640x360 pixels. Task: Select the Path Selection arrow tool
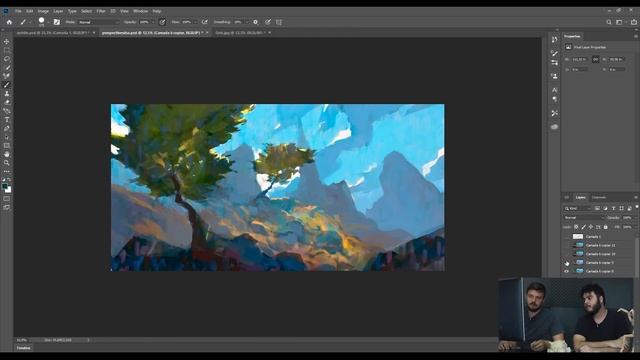tap(7, 137)
